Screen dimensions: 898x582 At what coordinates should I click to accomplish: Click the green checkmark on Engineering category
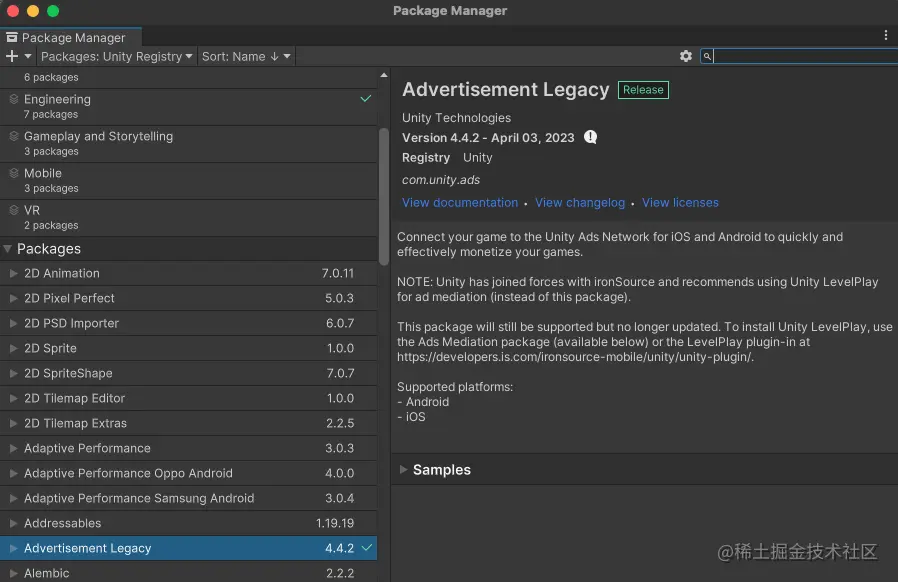coord(365,99)
